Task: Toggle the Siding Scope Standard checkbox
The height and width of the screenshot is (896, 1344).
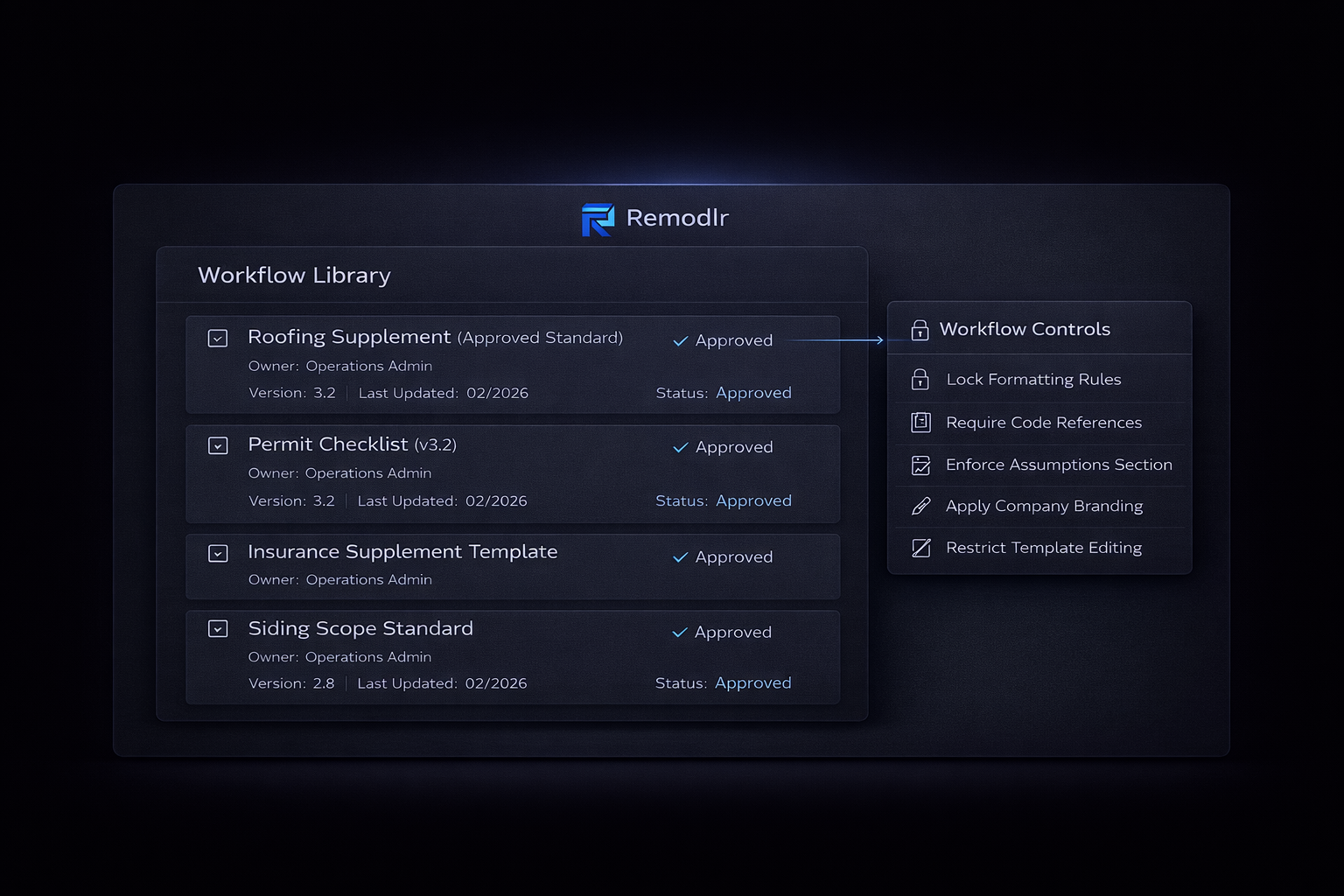Action: (217, 628)
